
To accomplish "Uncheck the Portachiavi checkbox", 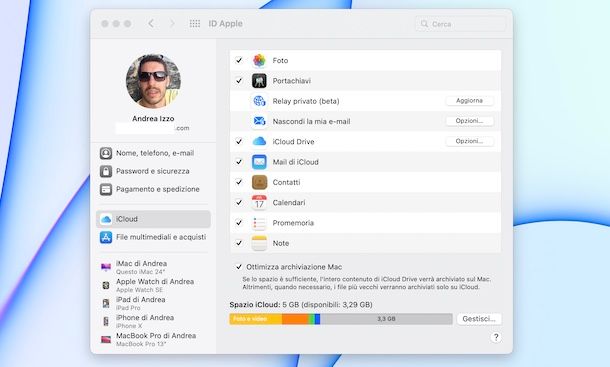I will 239,81.
